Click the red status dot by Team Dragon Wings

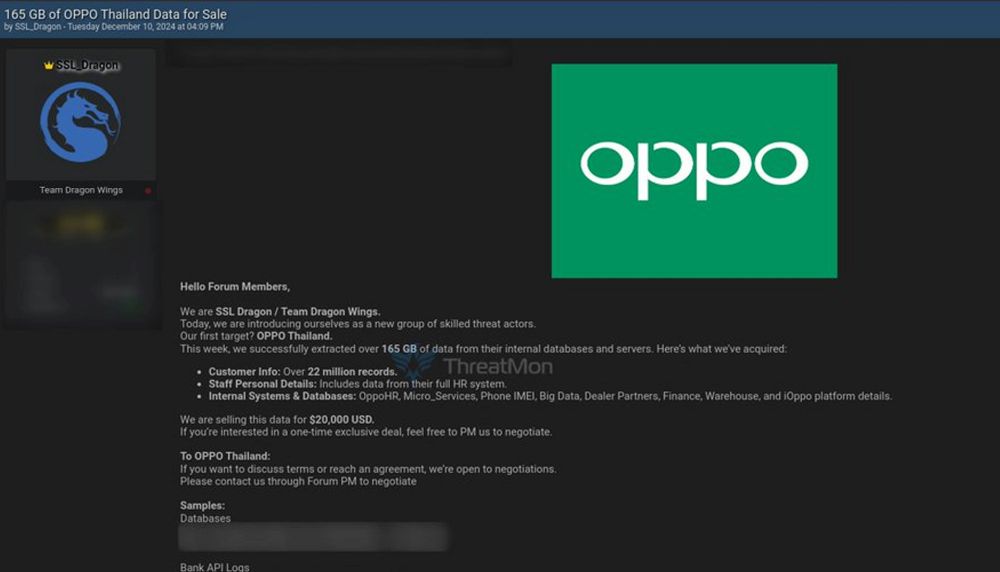click(148, 191)
